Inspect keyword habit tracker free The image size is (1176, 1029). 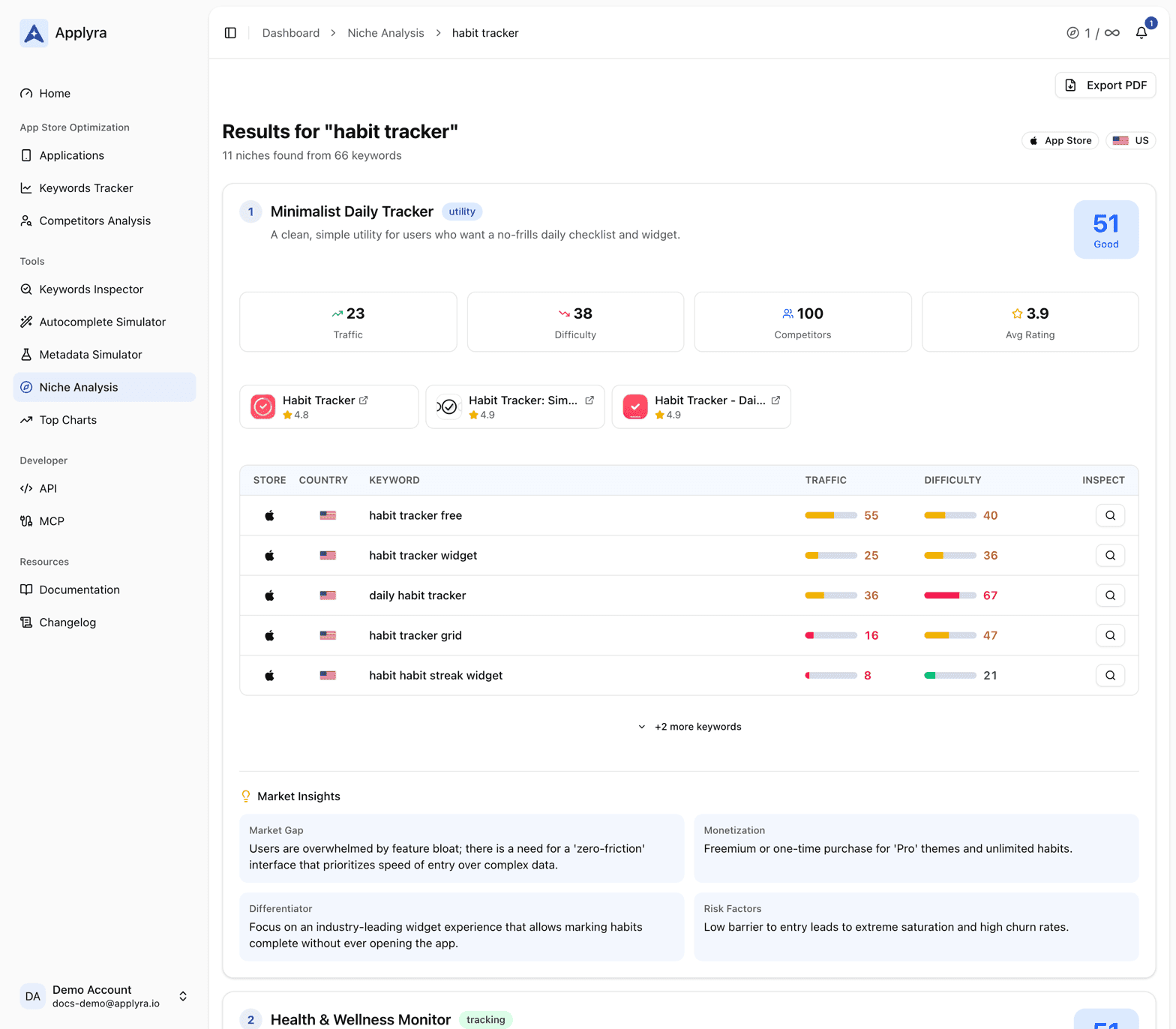[x=1110, y=515]
